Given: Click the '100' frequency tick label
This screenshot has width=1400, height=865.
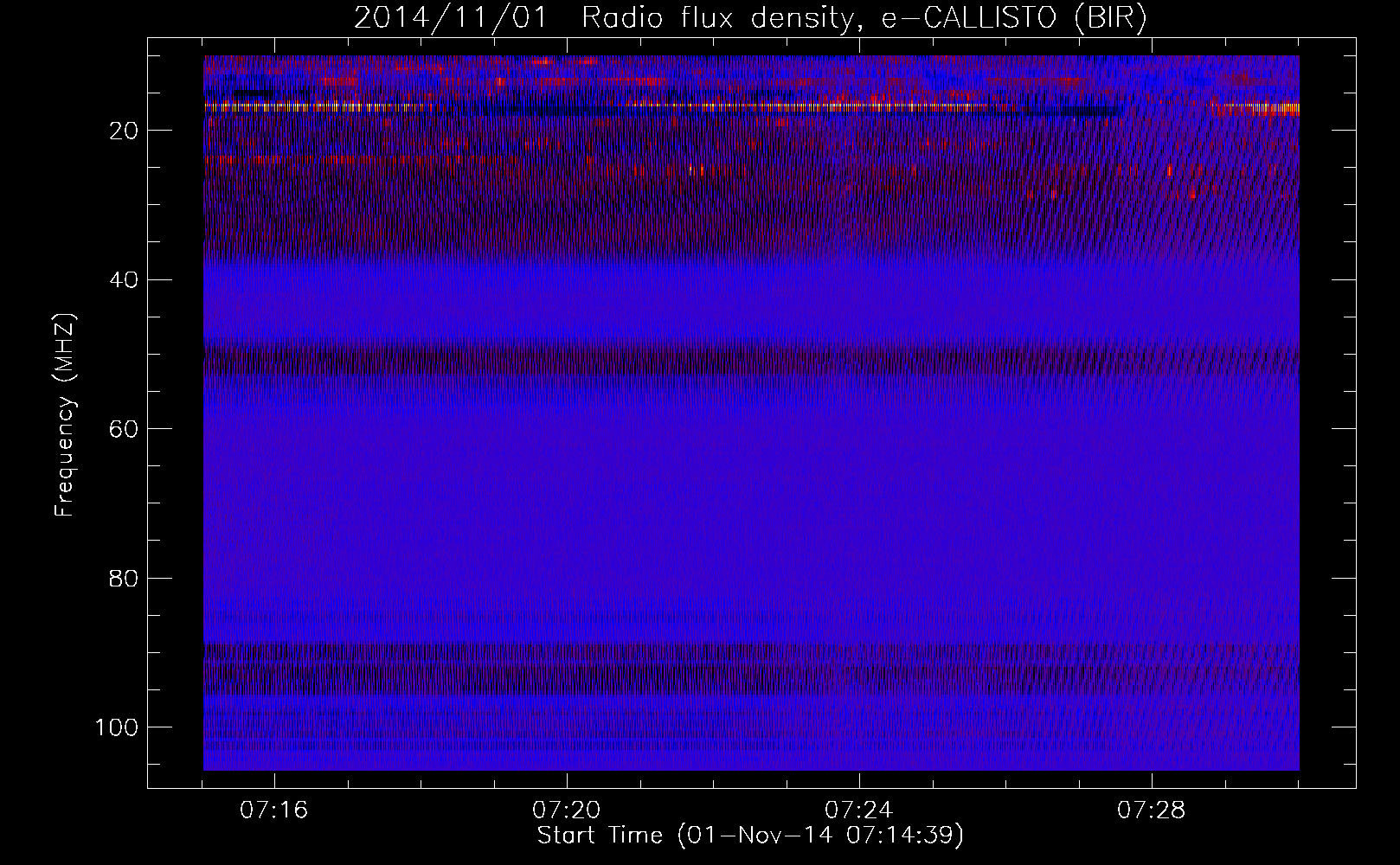Looking at the screenshot, I should point(117,727).
